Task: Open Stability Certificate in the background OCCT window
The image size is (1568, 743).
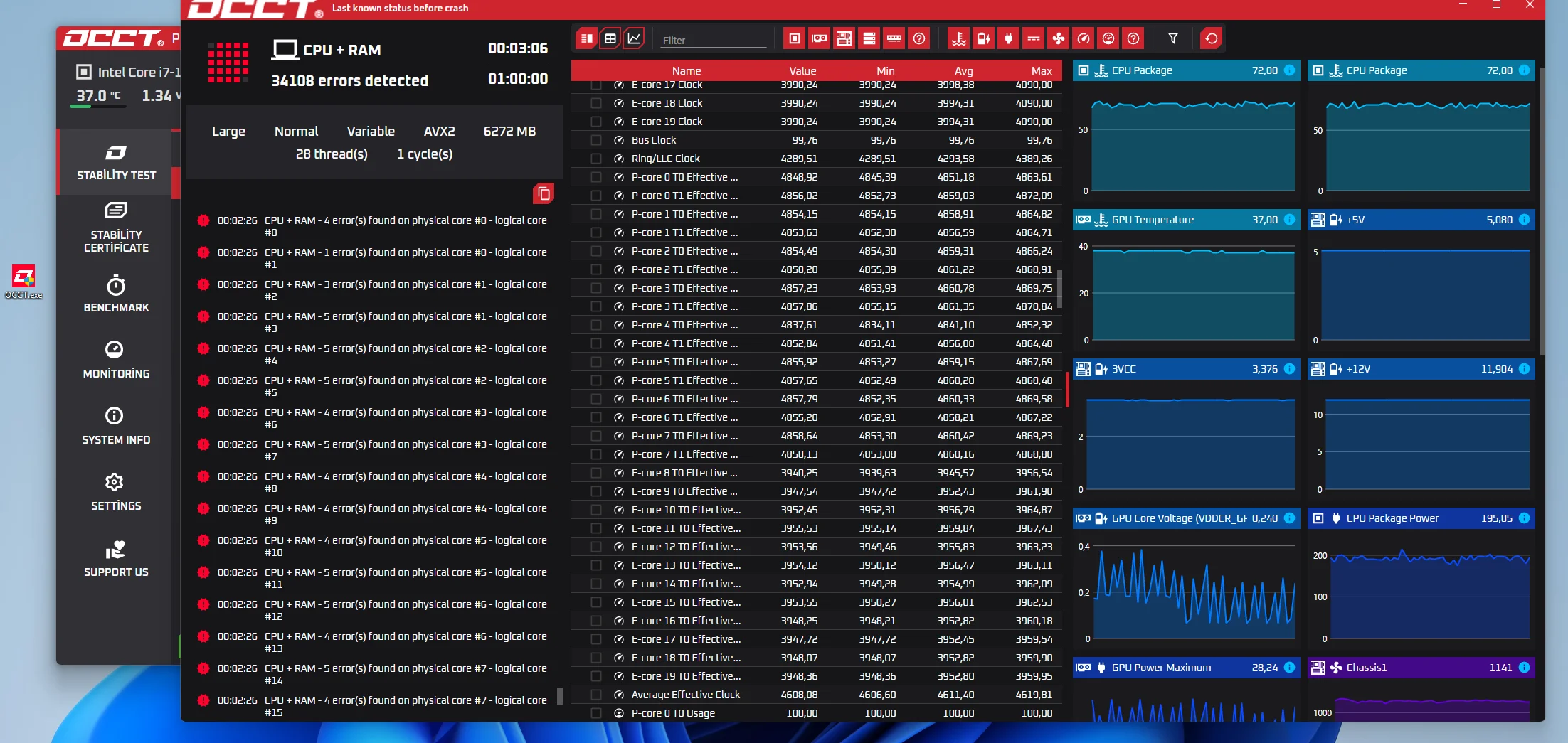Action: point(116,228)
